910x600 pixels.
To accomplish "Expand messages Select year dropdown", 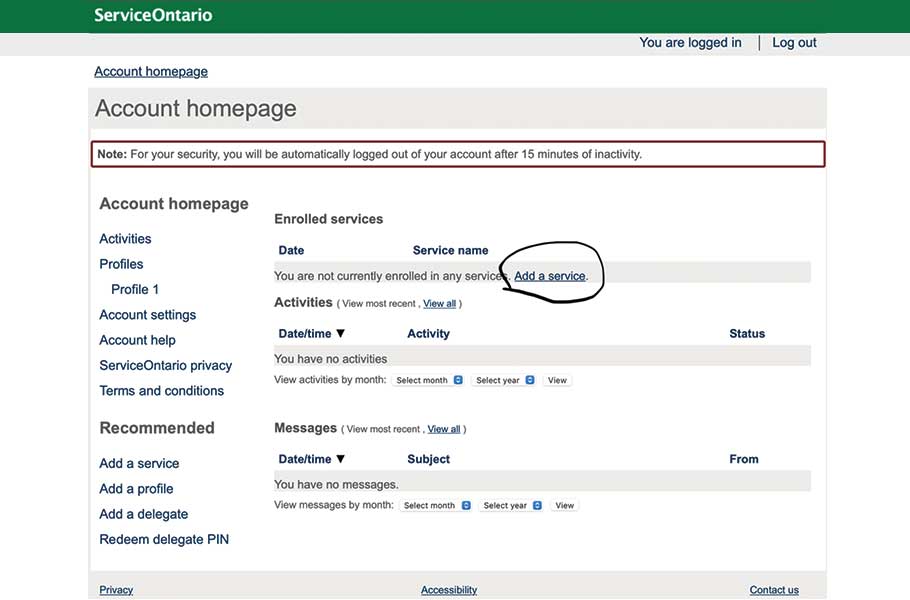I will [x=512, y=506].
